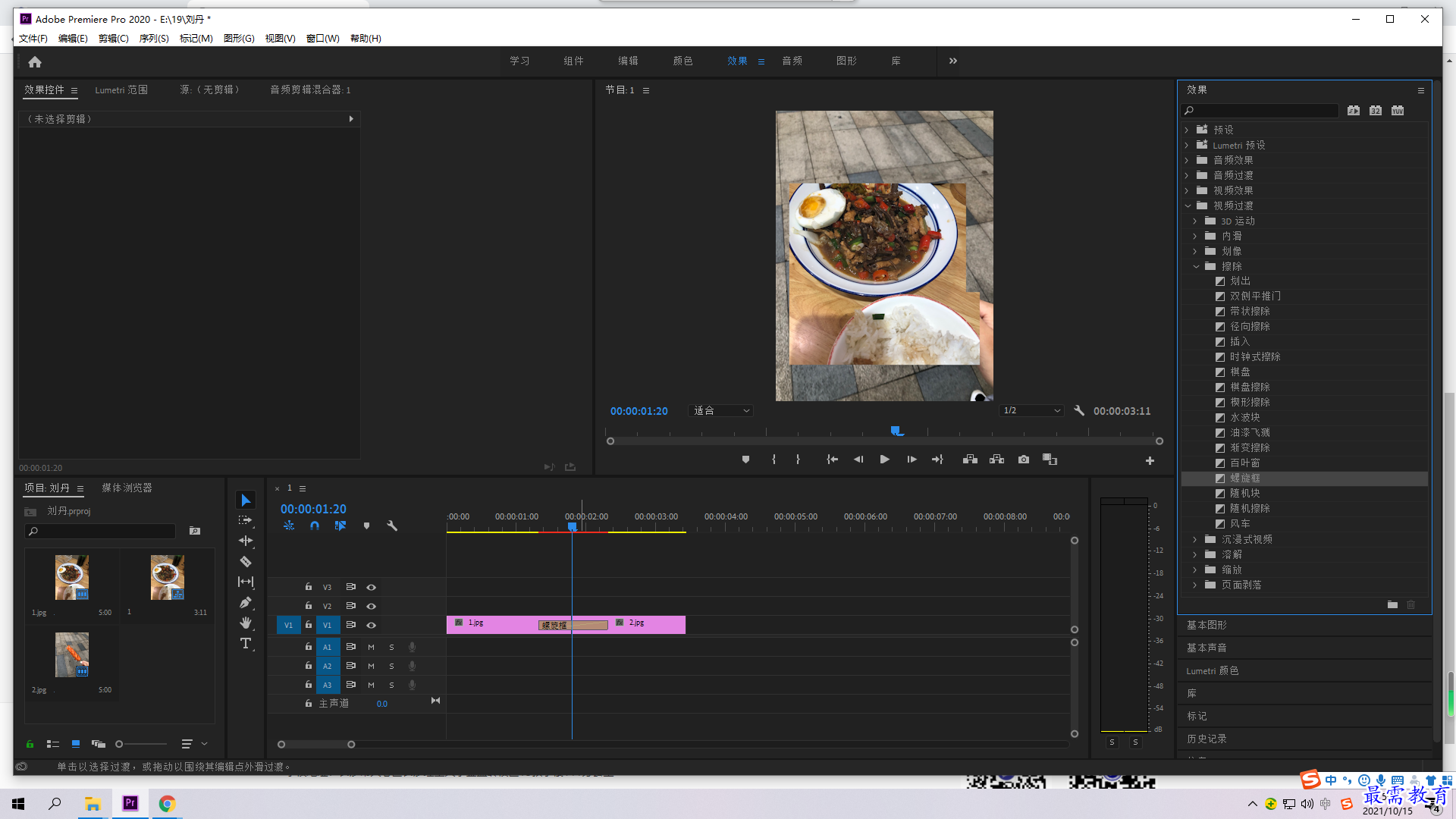Click the Add Marker button in Program monitor
1456x819 pixels.
(x=745, y=460)
